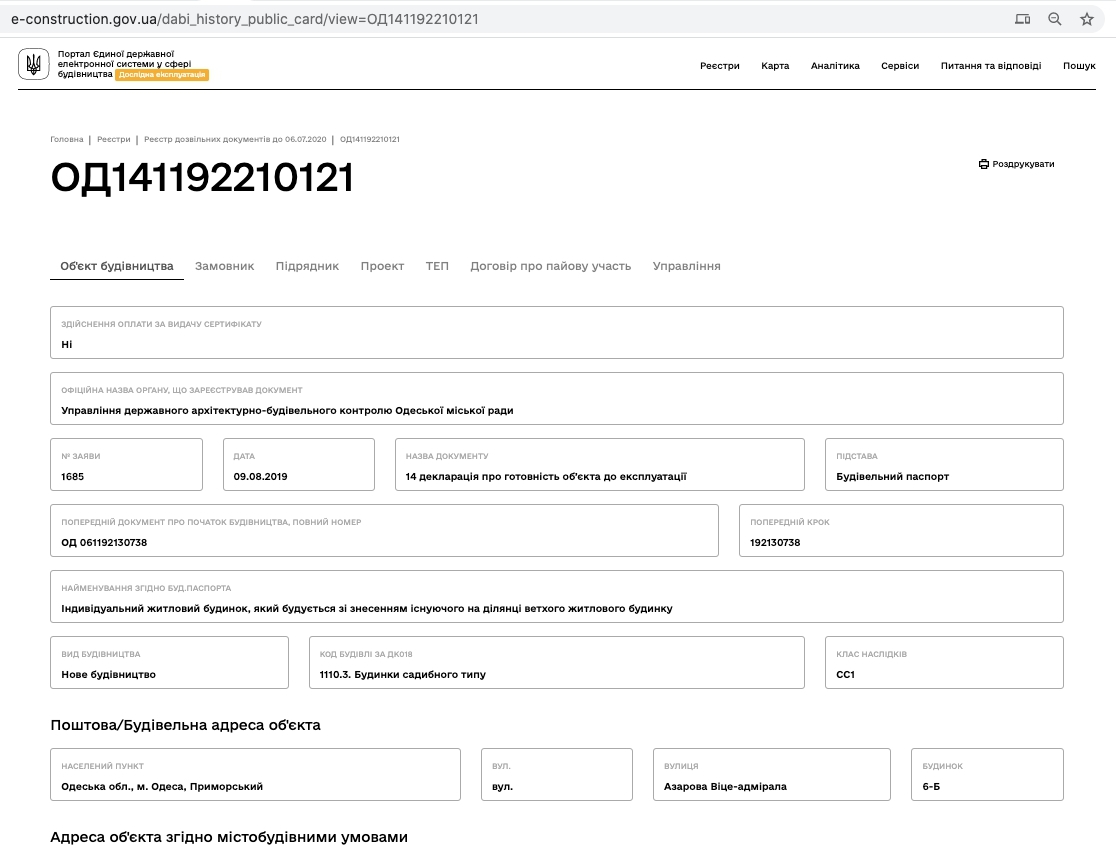Click ОД141192210121 breadcrumb item
1116x858 pixels.
pos(369,139)
